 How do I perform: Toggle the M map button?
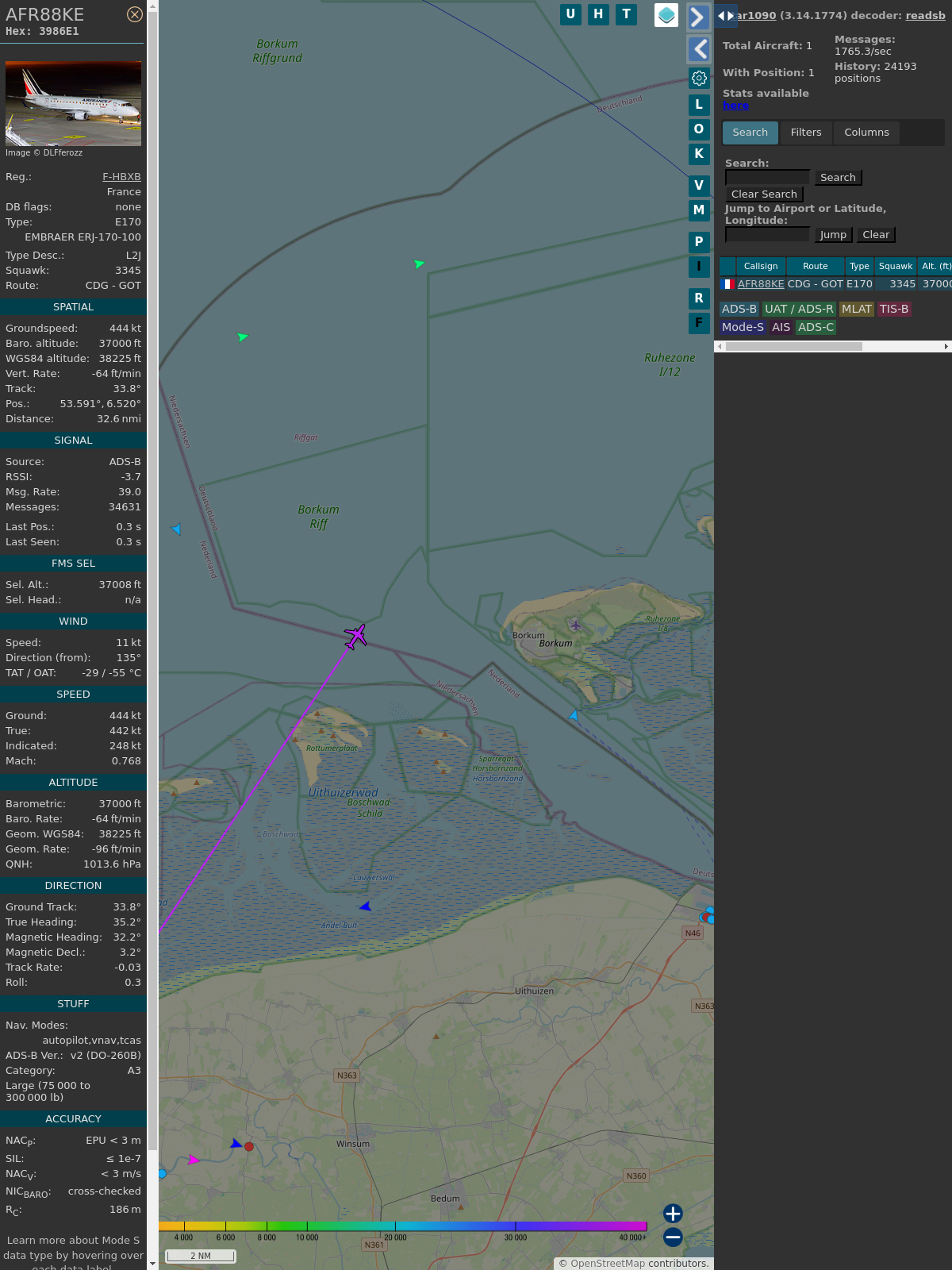coord(699,210)
